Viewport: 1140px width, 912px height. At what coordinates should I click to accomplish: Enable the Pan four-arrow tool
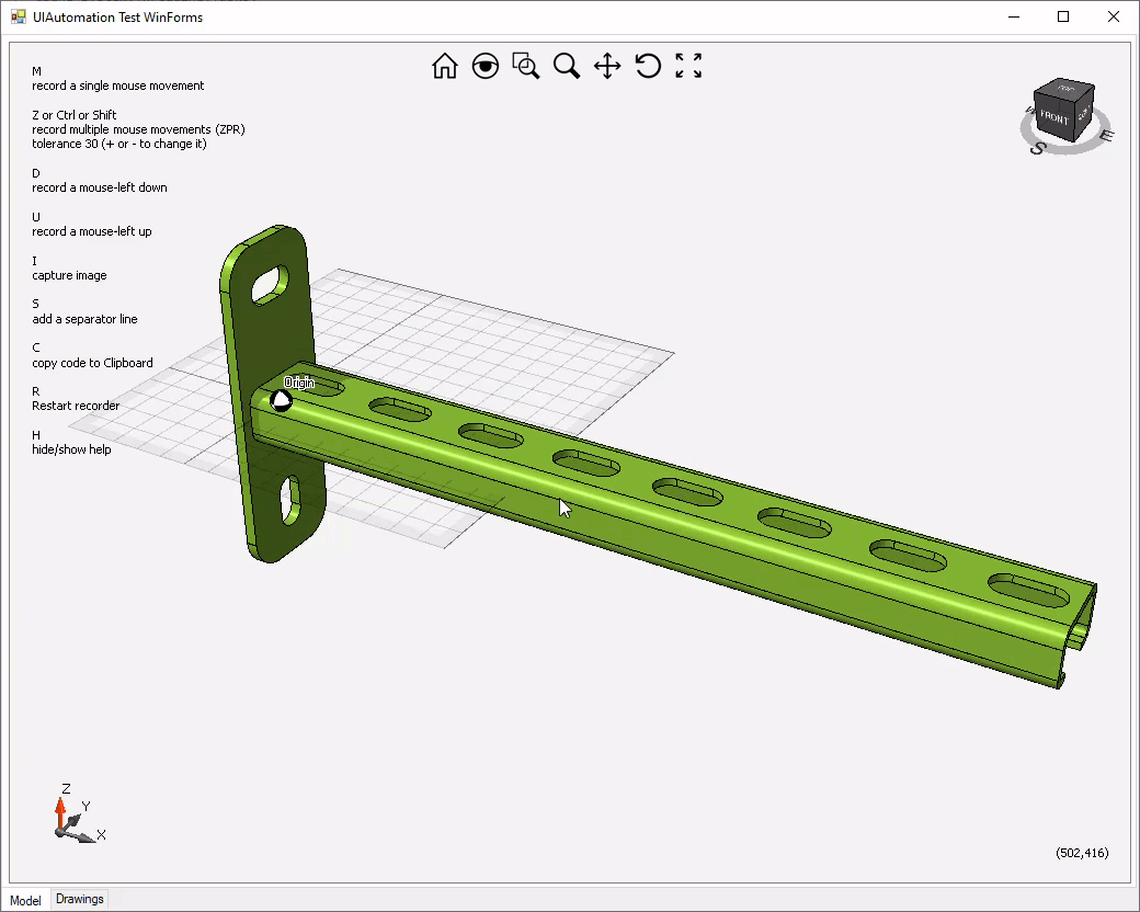click(x=607, y=66)
